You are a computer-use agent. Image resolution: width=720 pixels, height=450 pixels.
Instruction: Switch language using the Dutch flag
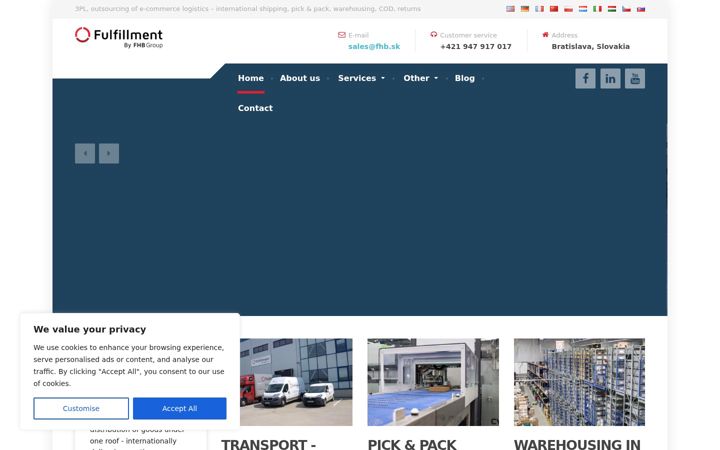point(583,9)
